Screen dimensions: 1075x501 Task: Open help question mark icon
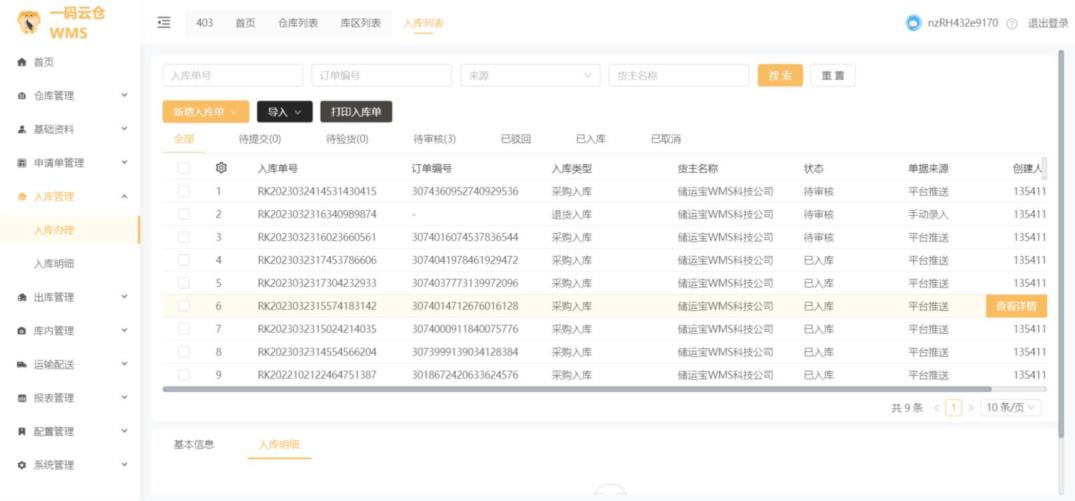click(x=1012, y=24)
